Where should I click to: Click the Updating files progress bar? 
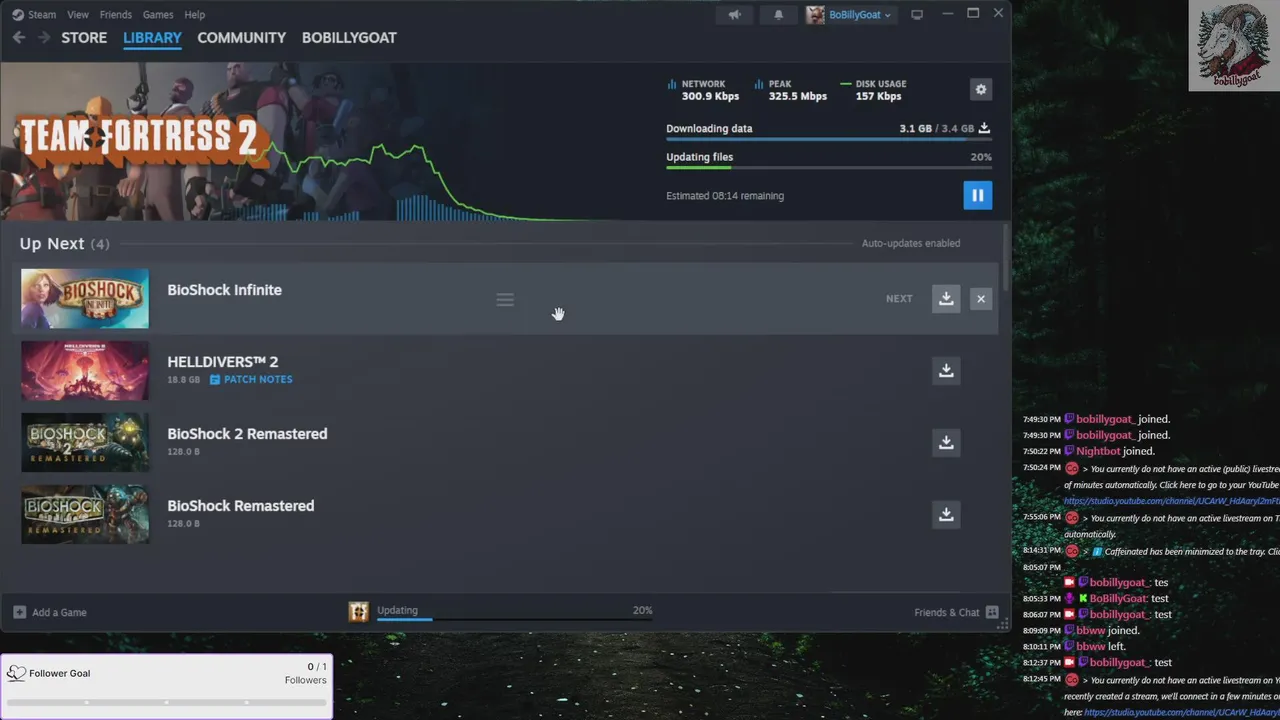click(x=829, y=168)
